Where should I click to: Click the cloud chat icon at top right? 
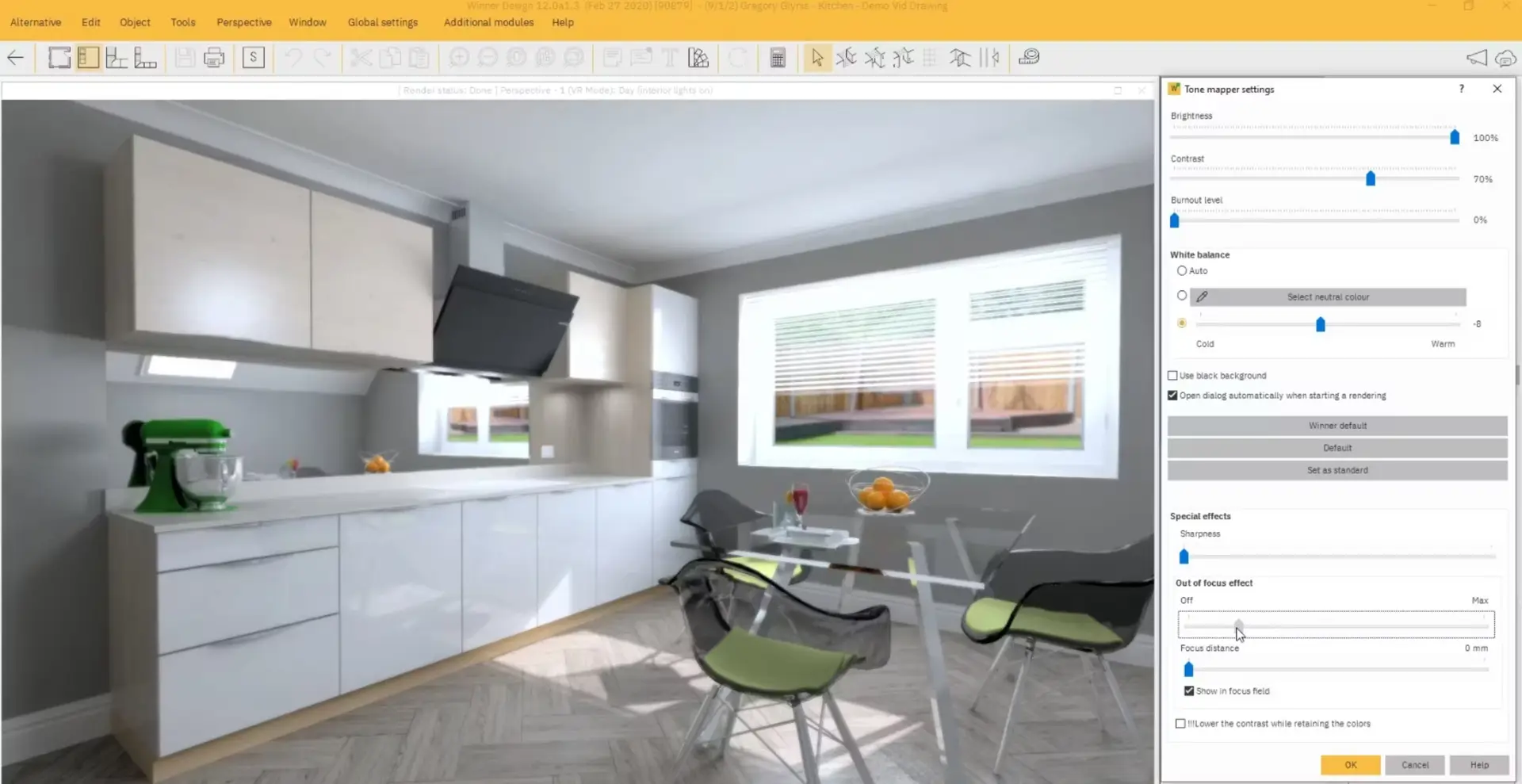point(1505,58)
